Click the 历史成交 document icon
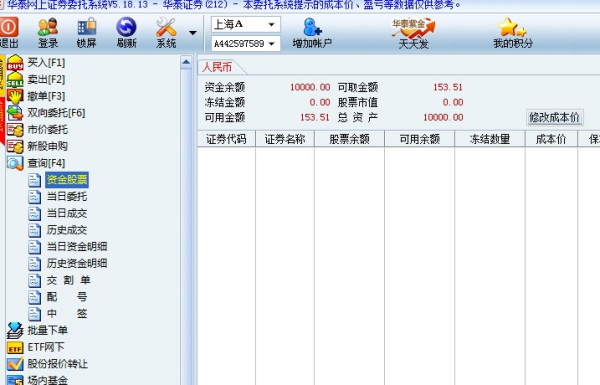Image resolution: width=600 pixels, height=385 pixels. click(x=34, y=230)
